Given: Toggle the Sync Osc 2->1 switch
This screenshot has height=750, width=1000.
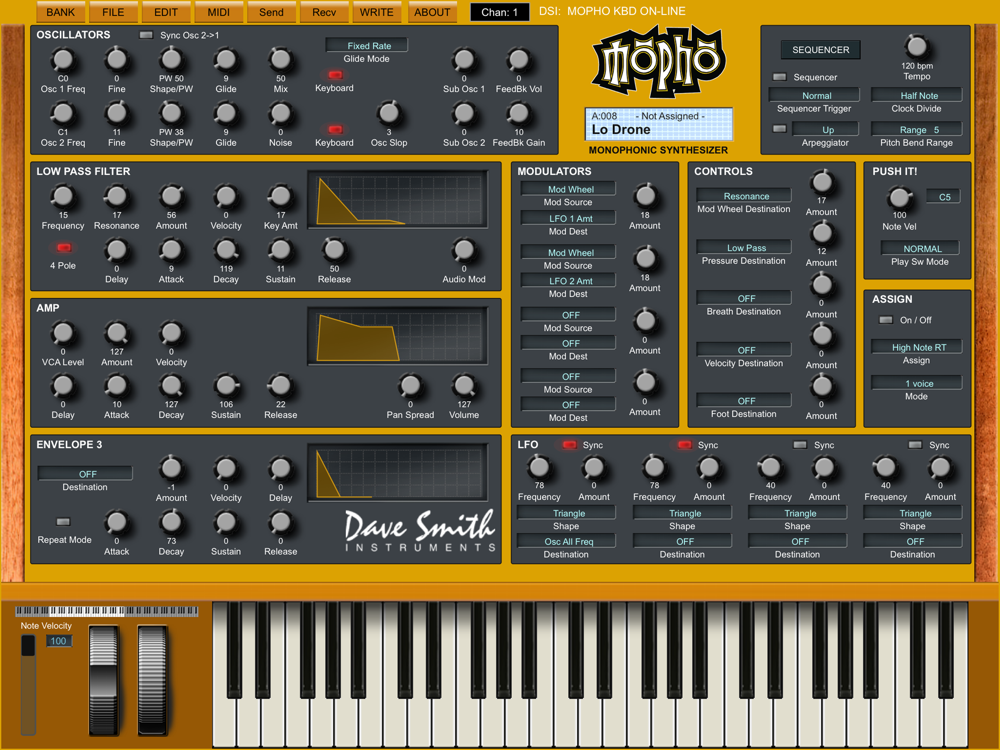Looking at the screenshot, I should 146,35.
